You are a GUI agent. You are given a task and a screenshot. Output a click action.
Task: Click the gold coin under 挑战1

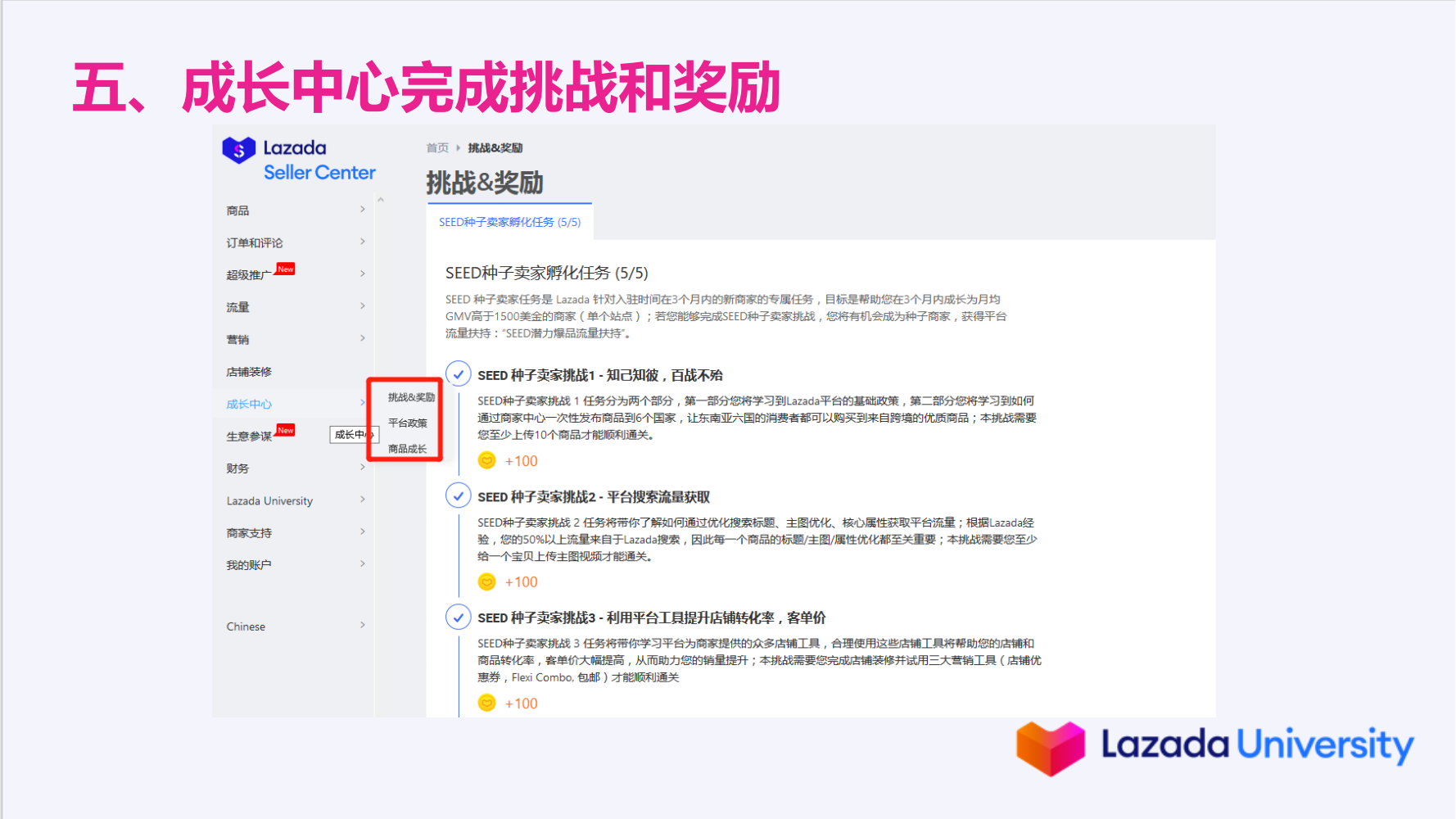(487, 460)
